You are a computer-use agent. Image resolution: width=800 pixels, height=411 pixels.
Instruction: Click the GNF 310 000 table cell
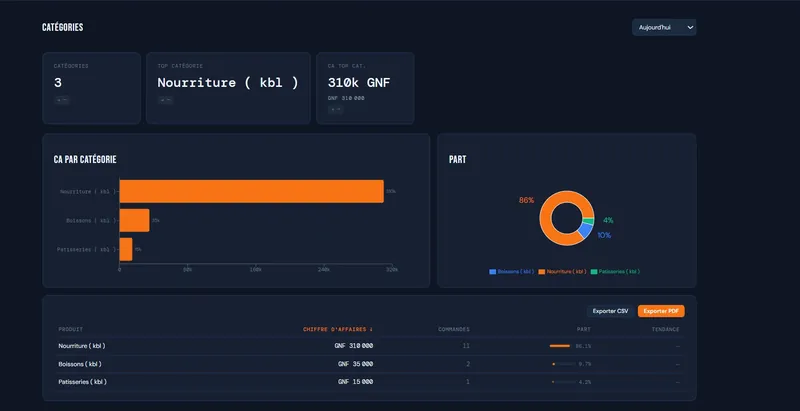coord(354,346)
